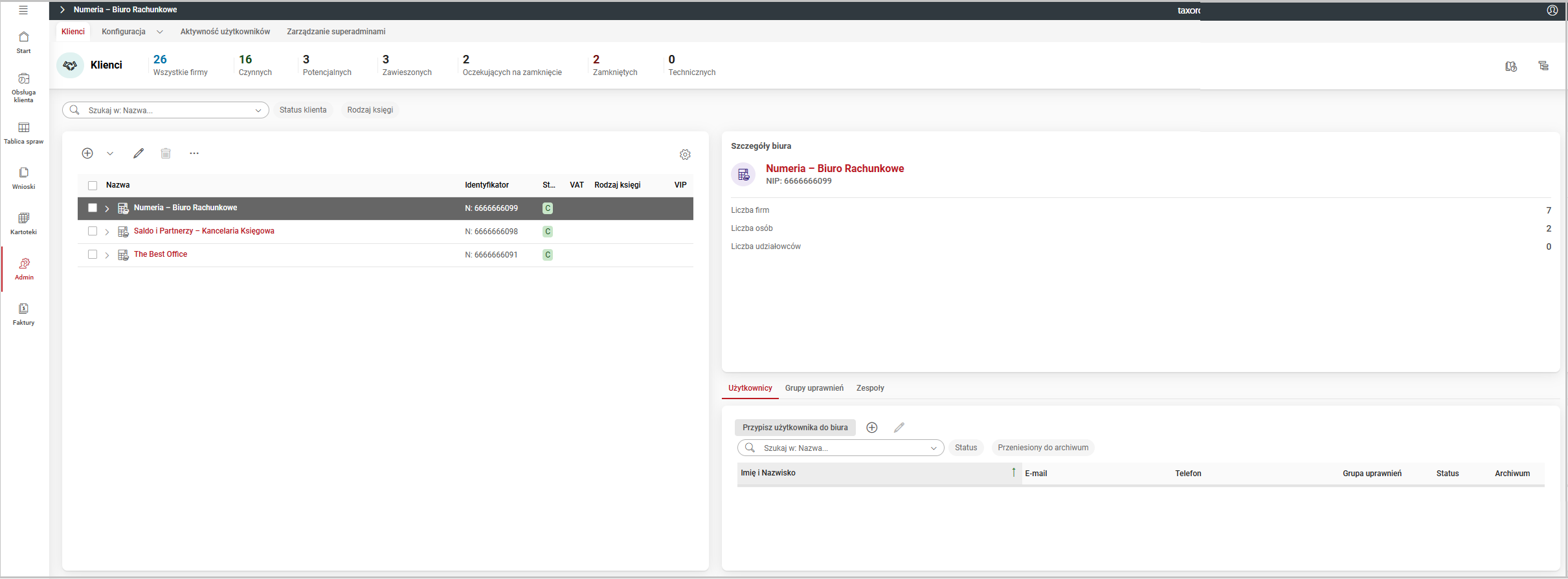
Task: Open dropdown arrow next to add client
Action: tap(110, 153)
